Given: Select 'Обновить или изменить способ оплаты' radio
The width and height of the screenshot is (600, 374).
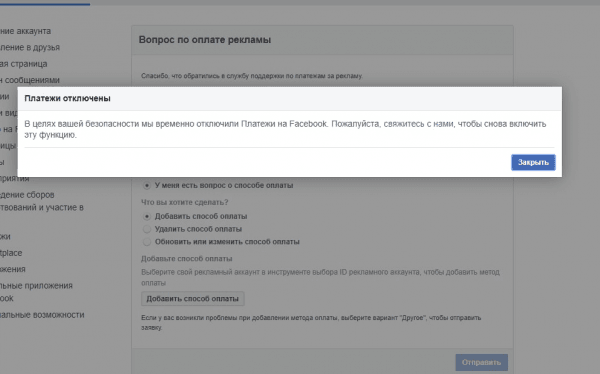Looking at the screenshot, I should tap(147, 242).
